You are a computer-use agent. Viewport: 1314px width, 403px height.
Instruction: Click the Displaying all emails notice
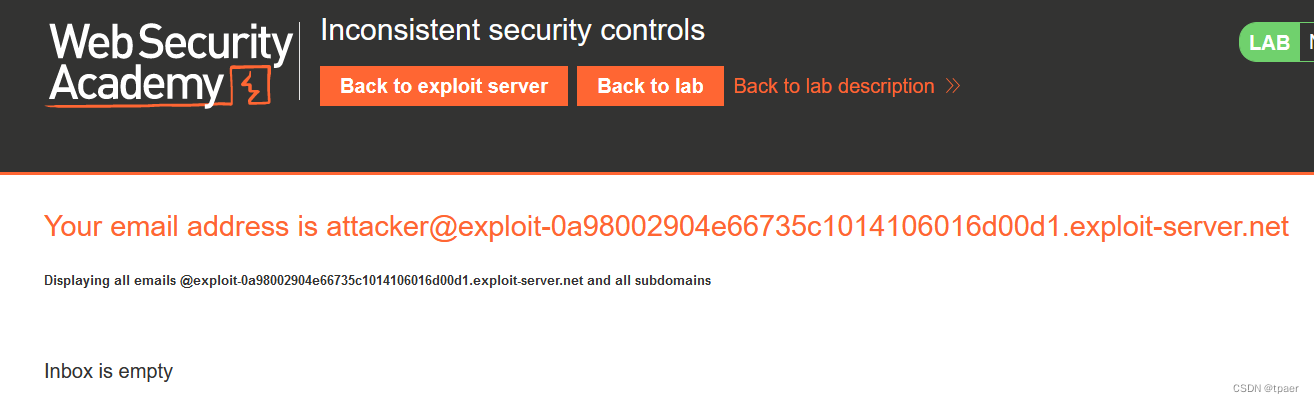[377, 281]
